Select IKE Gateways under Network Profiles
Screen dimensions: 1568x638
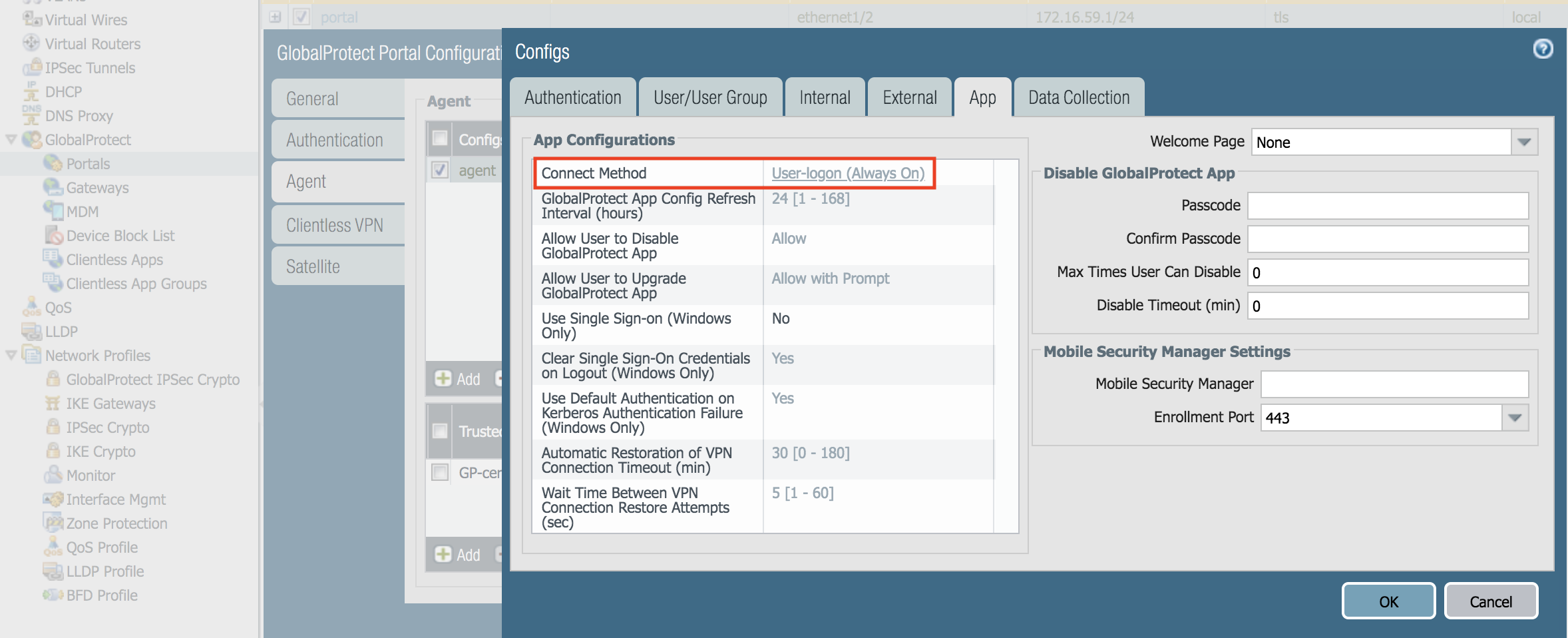point(110,403)
